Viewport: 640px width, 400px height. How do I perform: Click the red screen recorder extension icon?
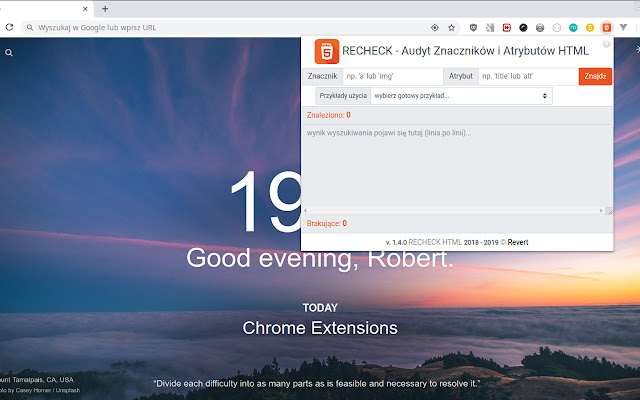pyautogui.click(x=507, y=28)
